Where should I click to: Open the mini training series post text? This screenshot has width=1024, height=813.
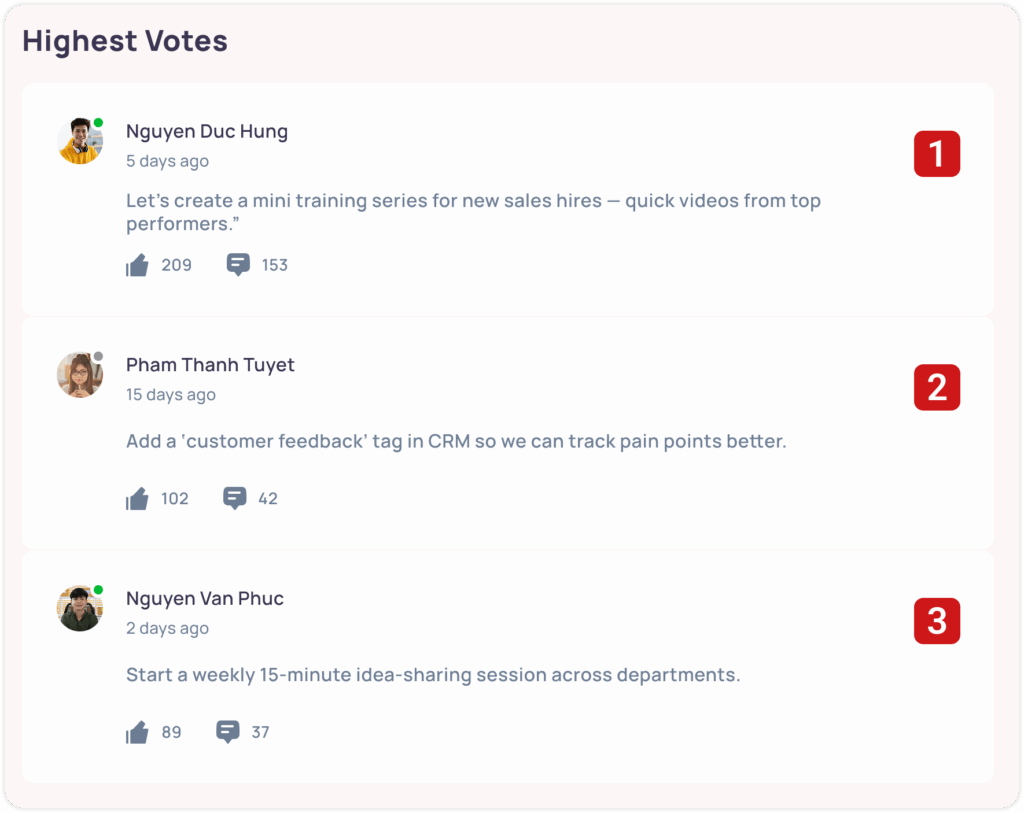(473, 212)
